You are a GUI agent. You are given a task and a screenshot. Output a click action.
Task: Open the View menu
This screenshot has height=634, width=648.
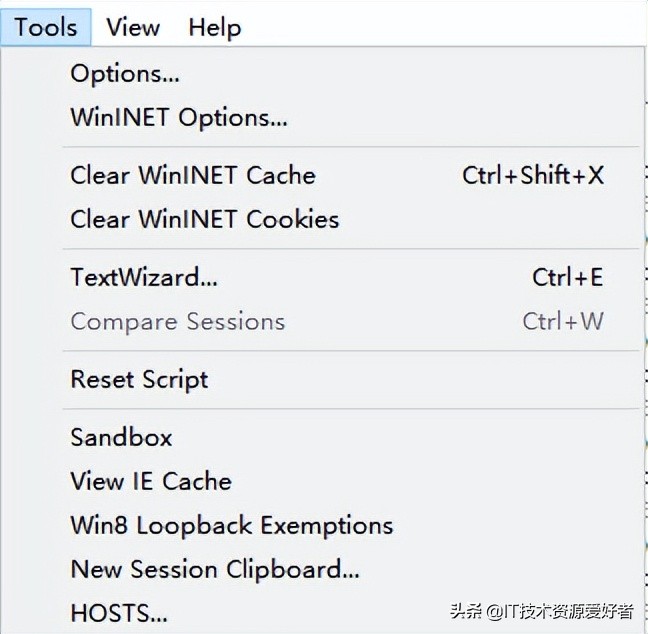133,27
